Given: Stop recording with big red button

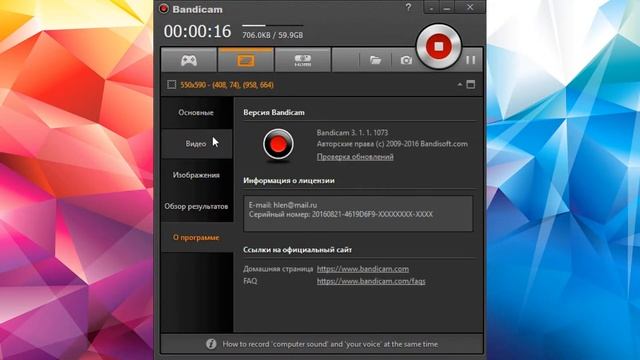Looking at the screenshot, I should pyautogui.click(x=438, y=46).
